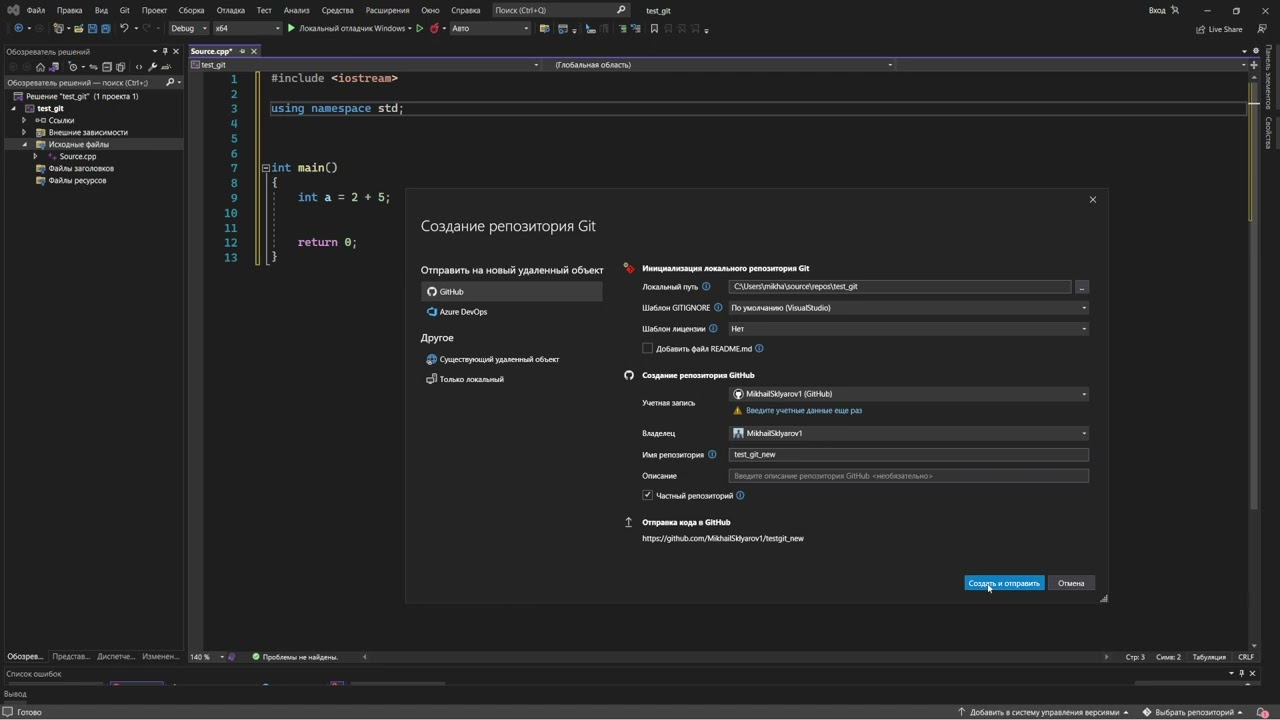Click the browse button for local path
The image size is (1280, 720).
coord(1082,287)
